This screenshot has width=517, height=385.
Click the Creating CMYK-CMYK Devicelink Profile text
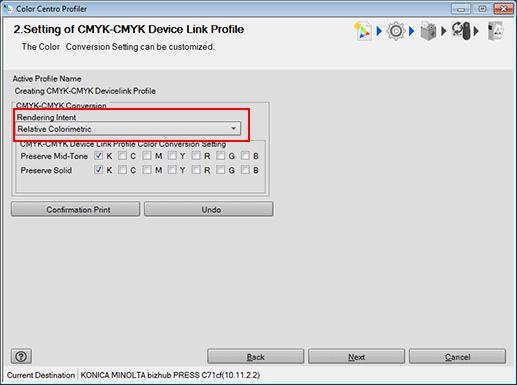(x=85, y=91)
